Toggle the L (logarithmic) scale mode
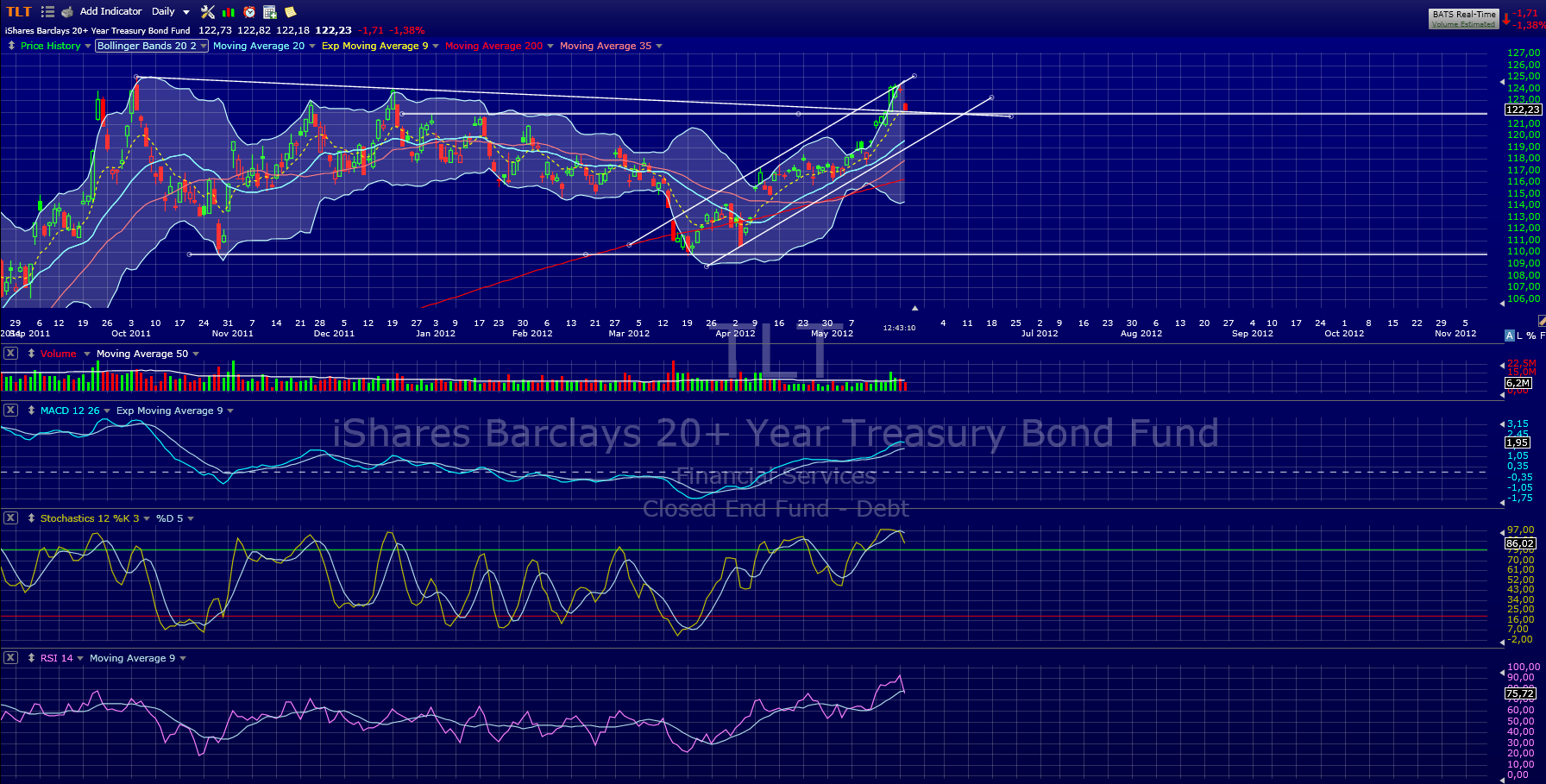Screen dimensions: 1546x784 click(x=1519, y=336)
